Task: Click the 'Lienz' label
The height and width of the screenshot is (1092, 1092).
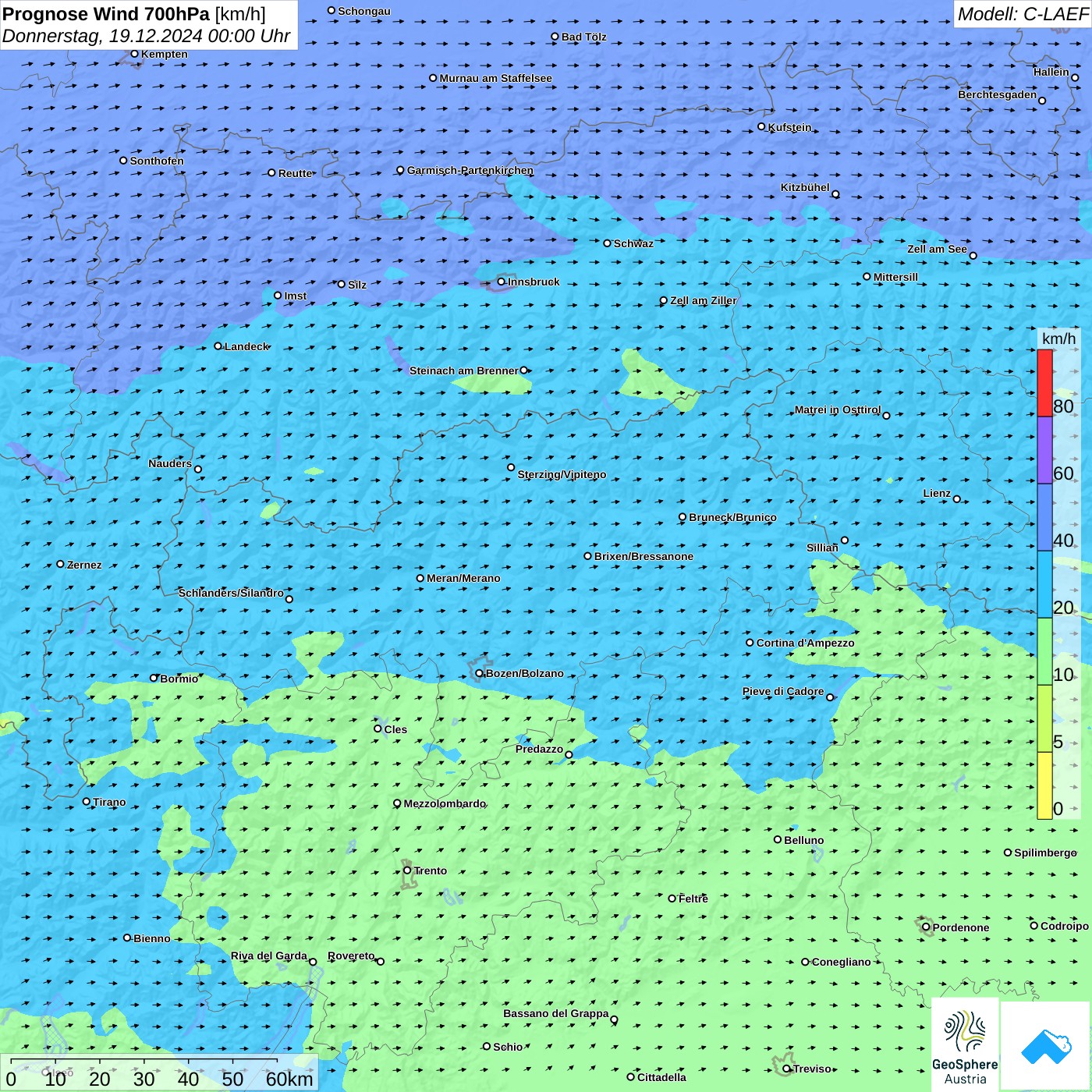Action: (937, 493)
